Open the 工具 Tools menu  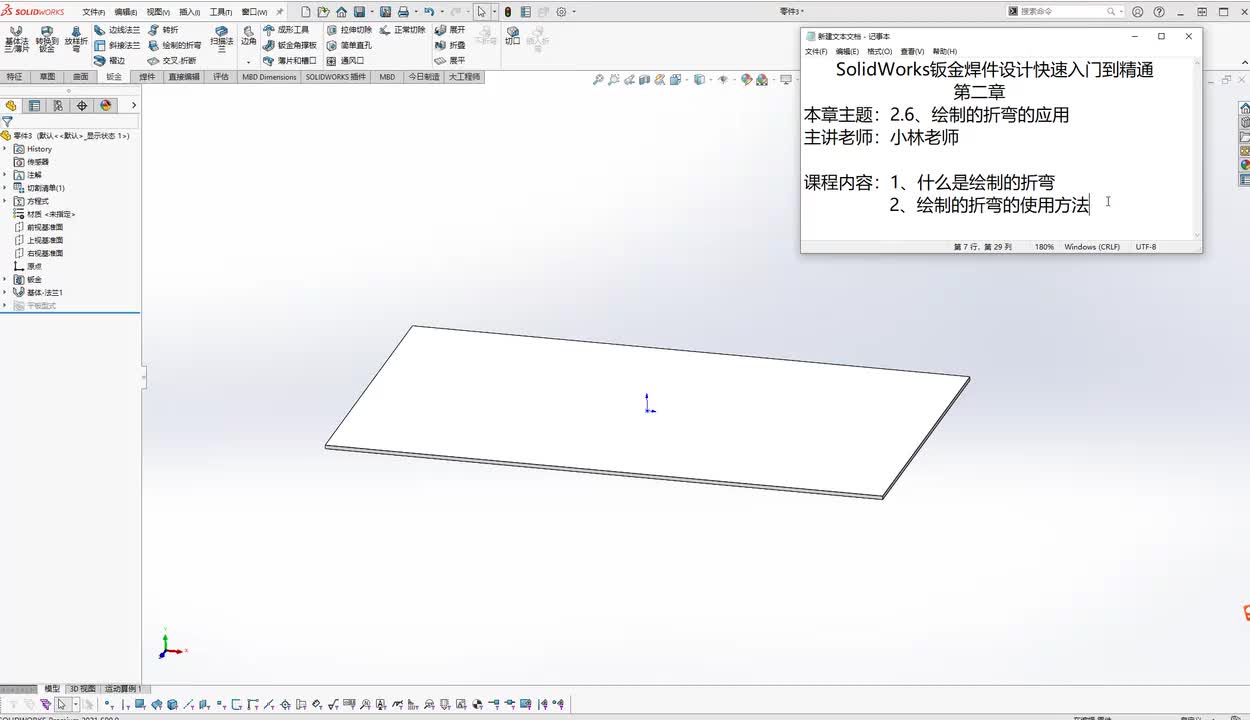220,12
